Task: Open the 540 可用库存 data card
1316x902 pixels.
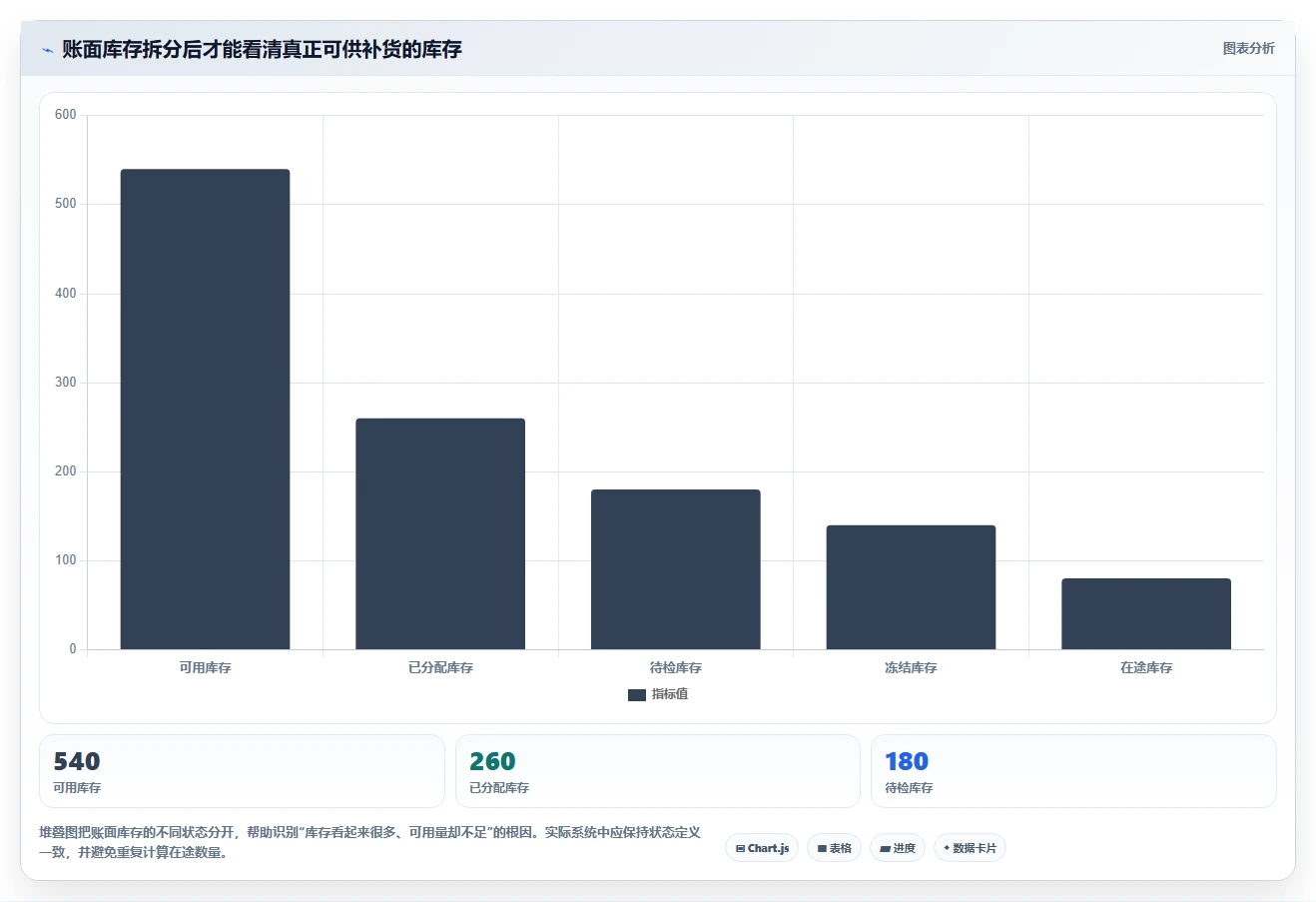Action: [242, 771]
